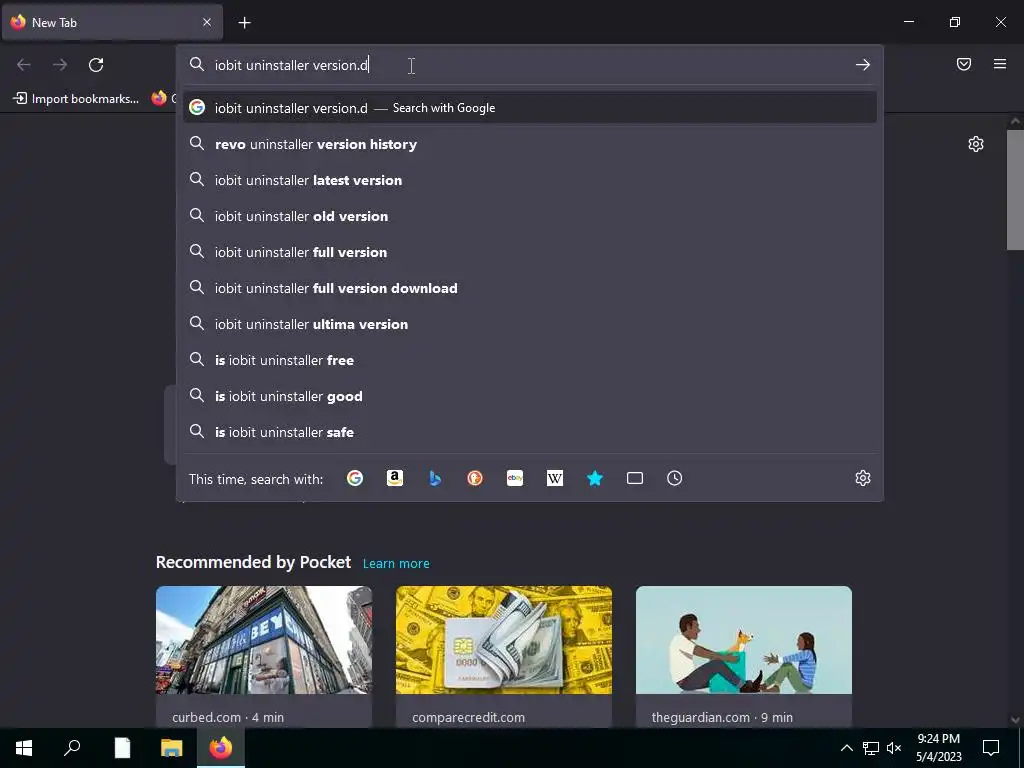The image size is (1024, 768).
Task: Search with DuckDuckGo one-off icon
Action: coord(475,479)
